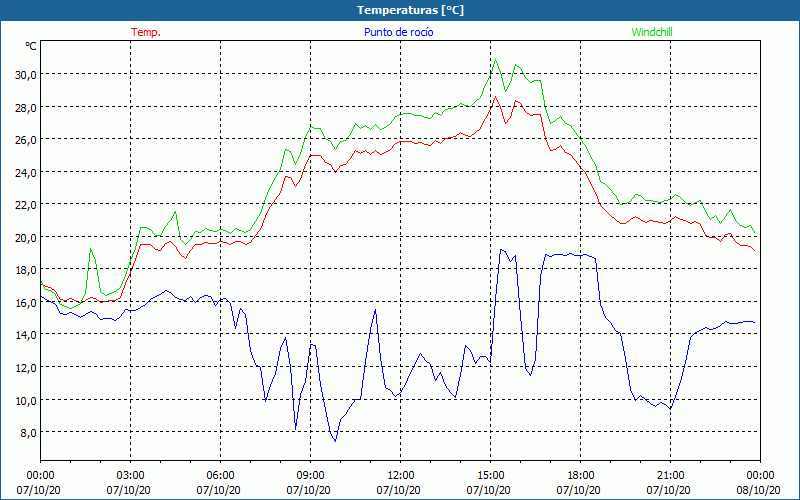Click the '20,0' y-axis value

(x=26, y=237)
